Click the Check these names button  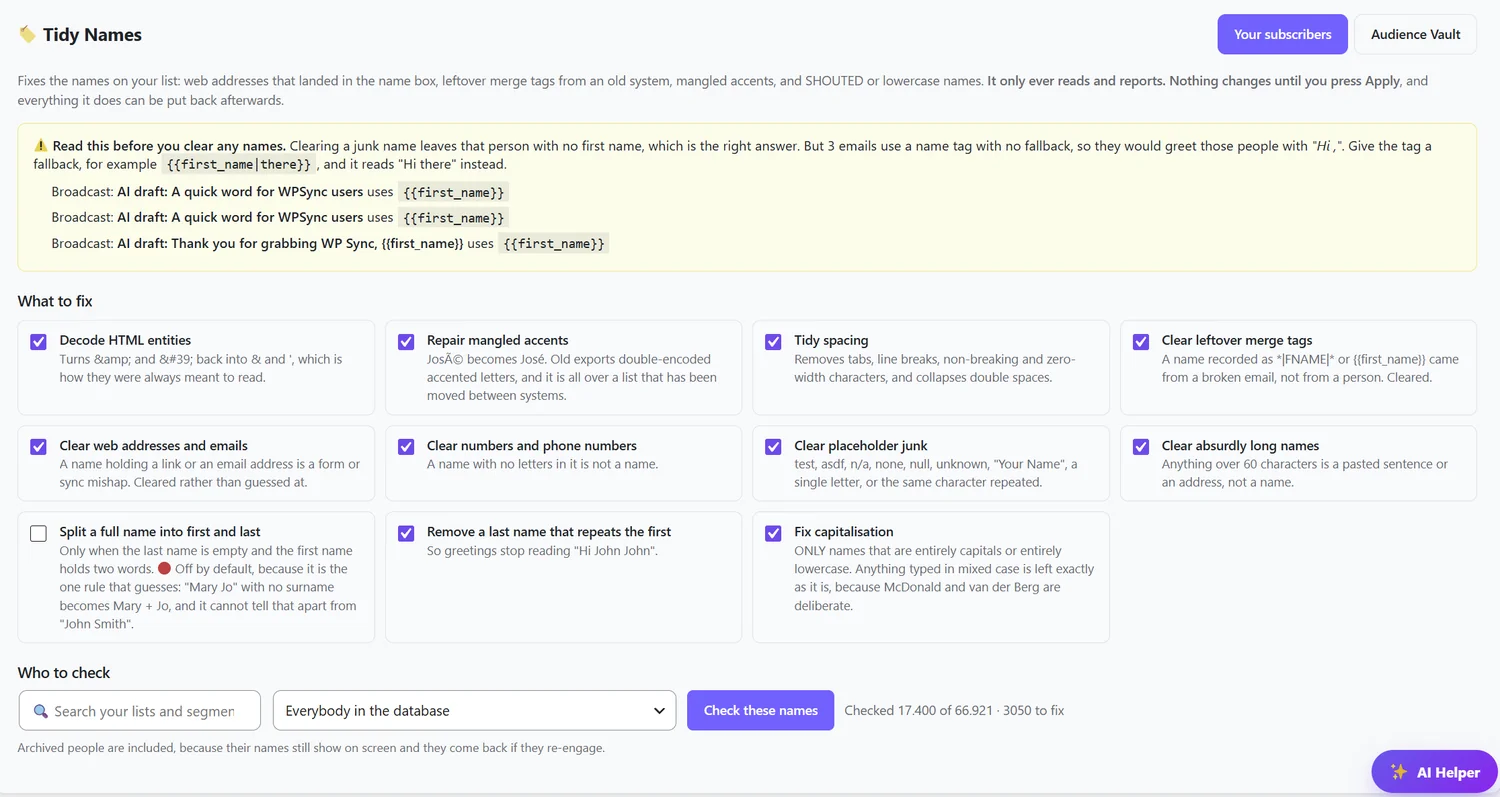click(x=760, y=711)
